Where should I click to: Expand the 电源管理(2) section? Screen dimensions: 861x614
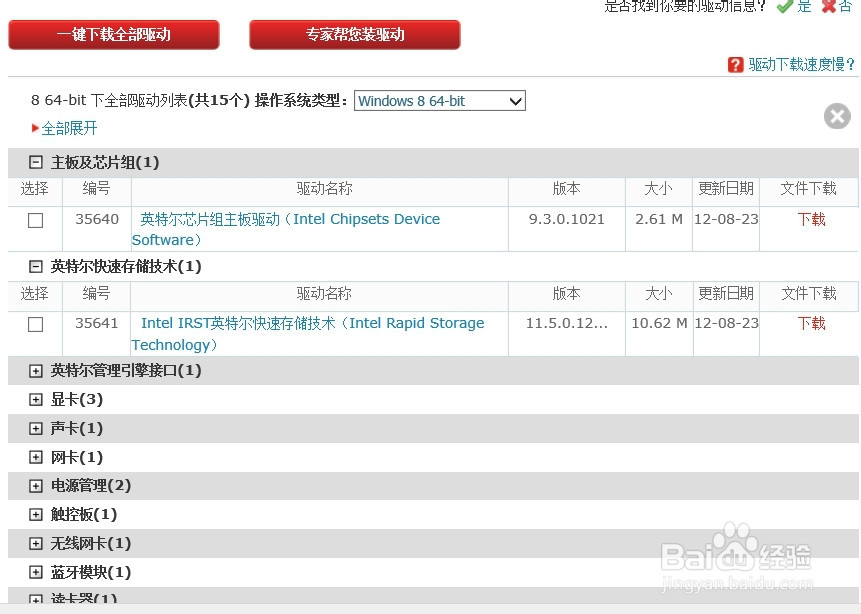point(36,486)
